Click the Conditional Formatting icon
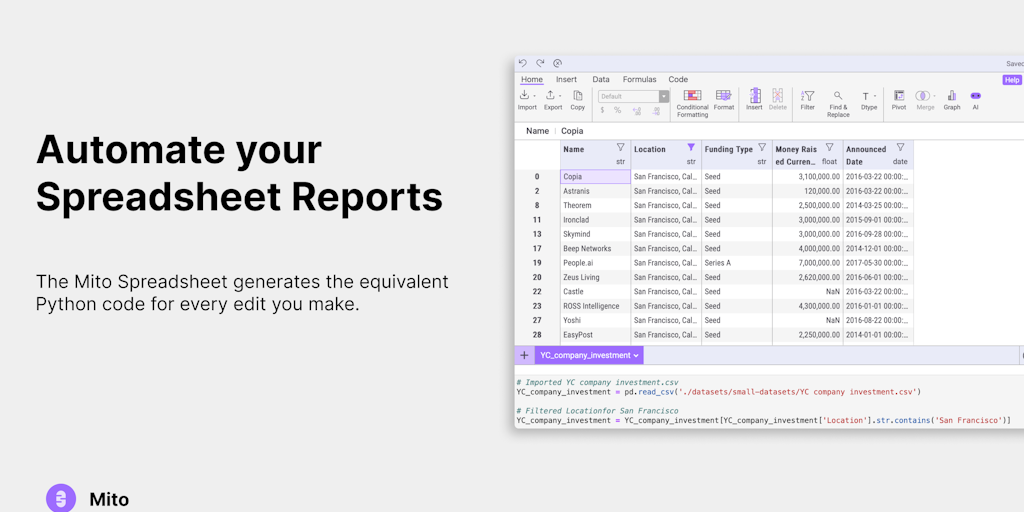 [x=692, y=97]
